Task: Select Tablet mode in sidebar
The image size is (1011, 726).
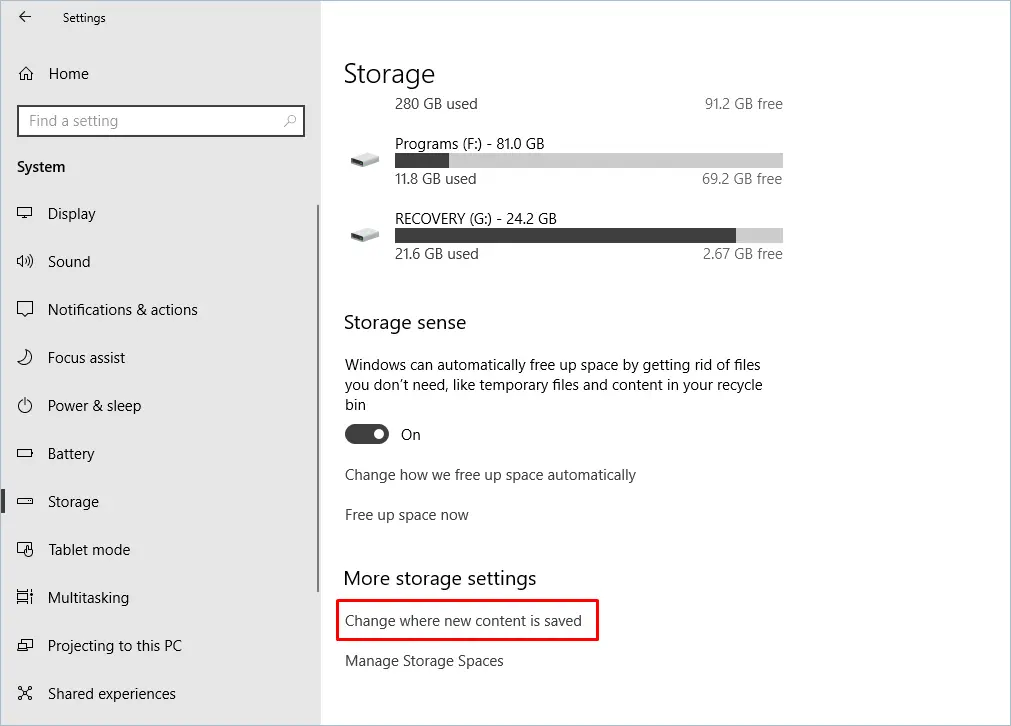Action: pyautogui.click(x=89, y=550)
